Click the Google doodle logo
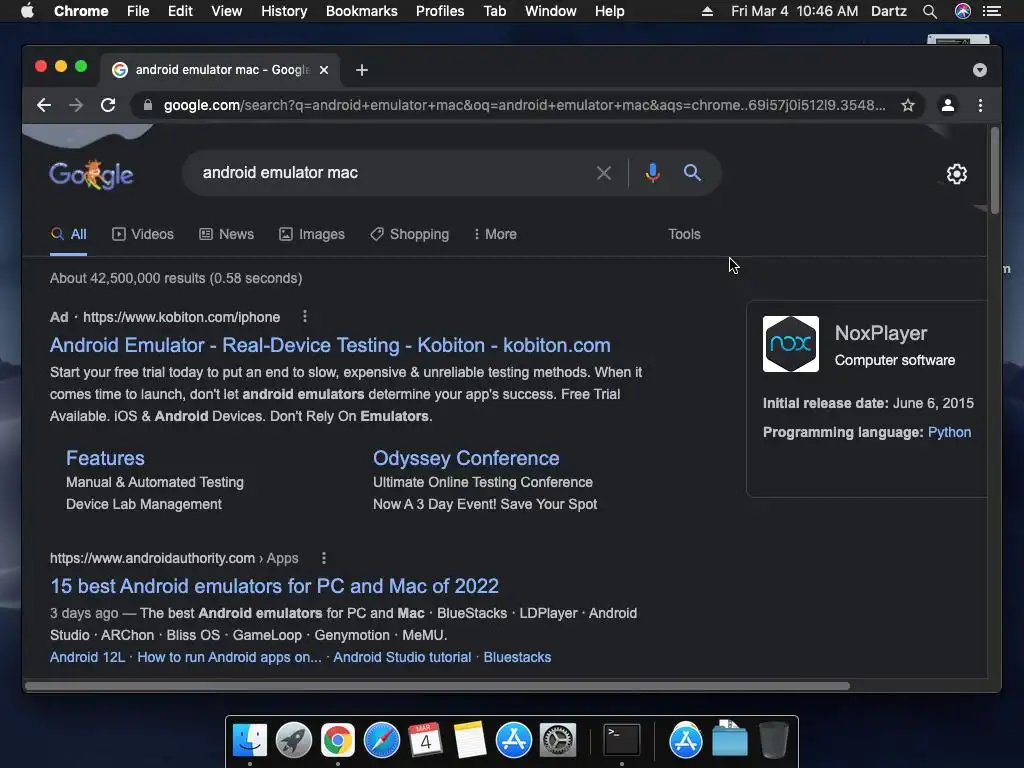 pyautogui.click(x=91, y=174)
